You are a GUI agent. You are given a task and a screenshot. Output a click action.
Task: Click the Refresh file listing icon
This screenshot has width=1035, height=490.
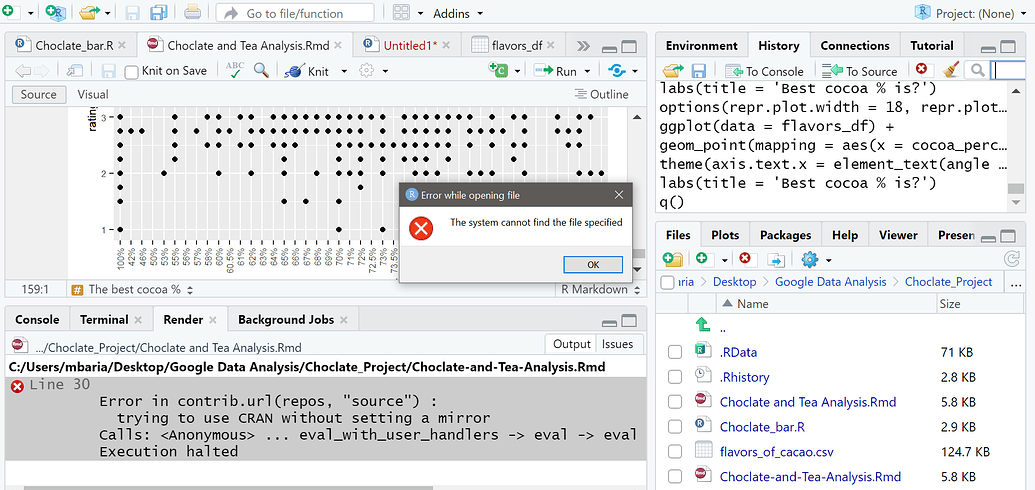coord(1011,259)
